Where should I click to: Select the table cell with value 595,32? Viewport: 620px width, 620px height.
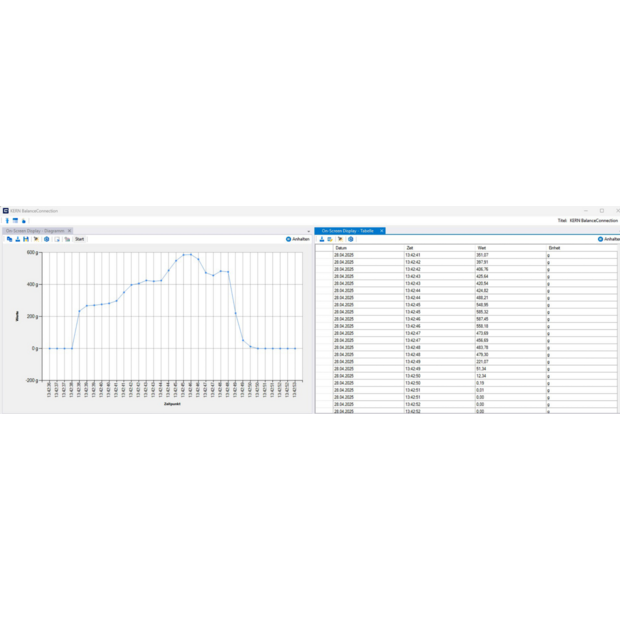[482, 311]
